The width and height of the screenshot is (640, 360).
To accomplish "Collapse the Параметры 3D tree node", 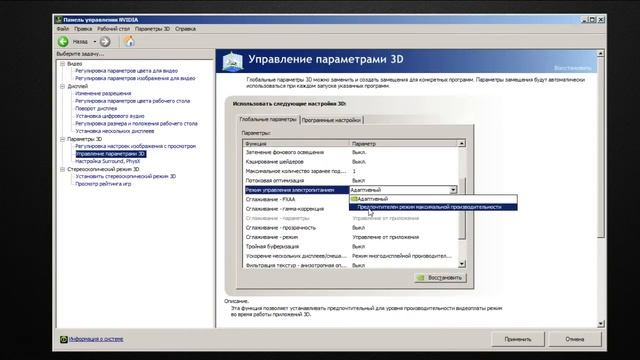I will point(62,139).
